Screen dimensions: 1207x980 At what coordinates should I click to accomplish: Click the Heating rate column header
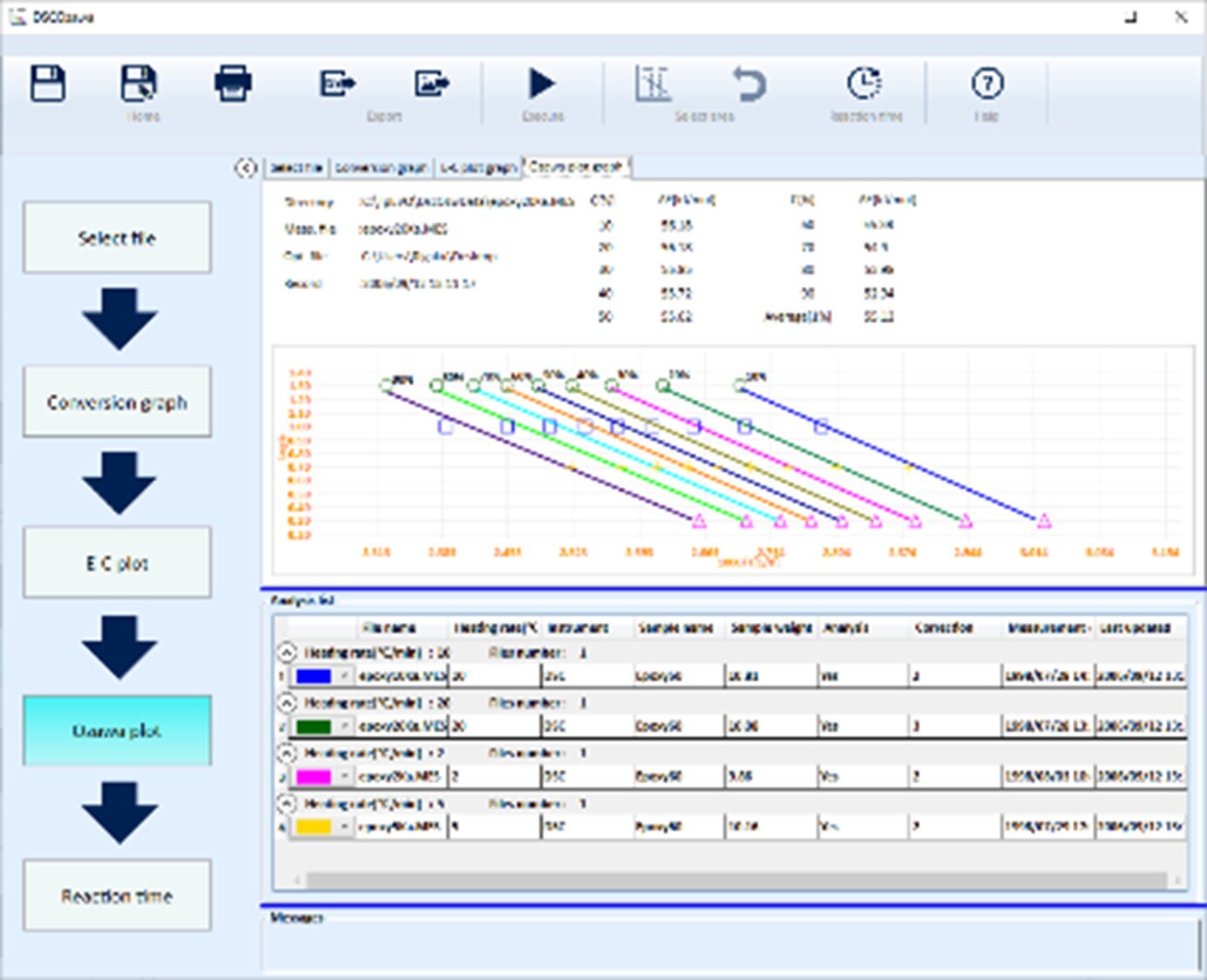(495, 628)
